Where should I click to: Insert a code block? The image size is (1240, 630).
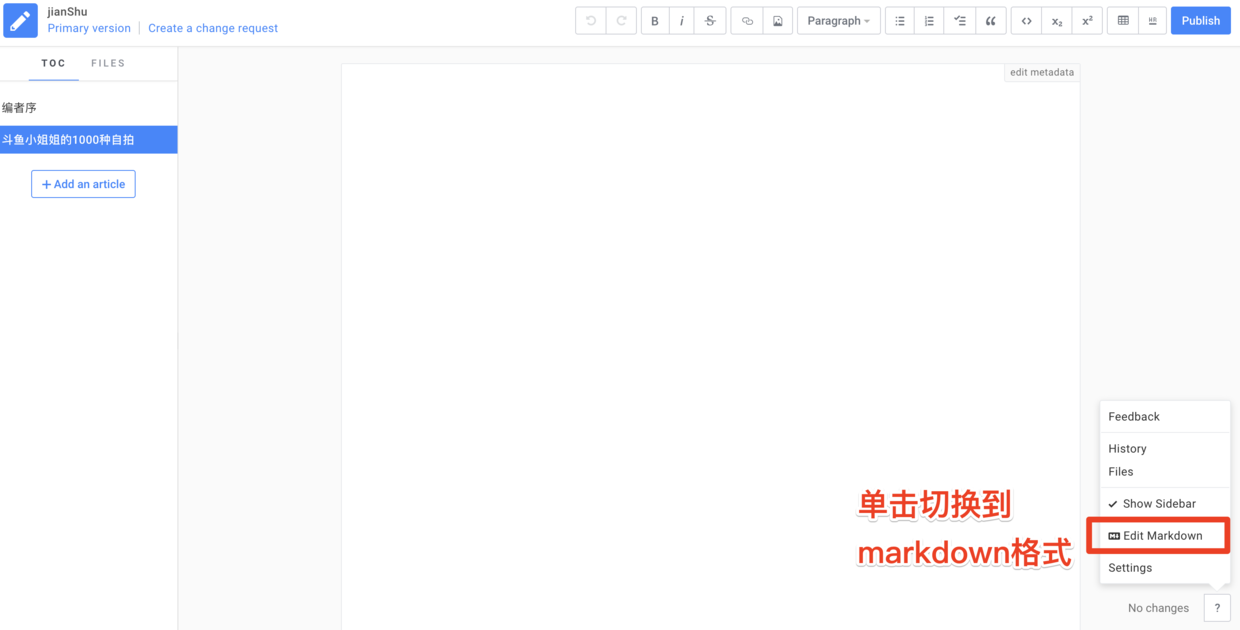[x=1025, y=20]
